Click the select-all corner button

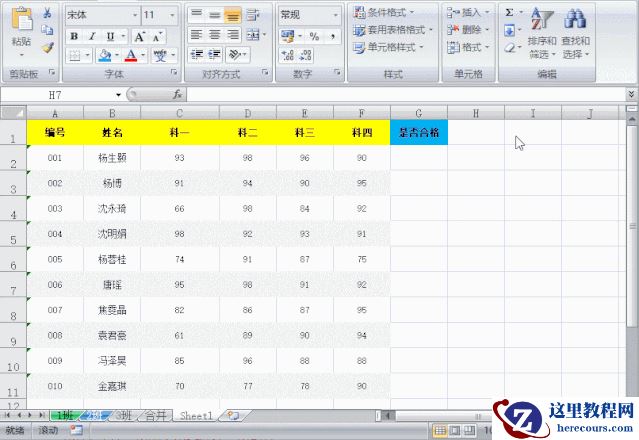pos(13,112)
